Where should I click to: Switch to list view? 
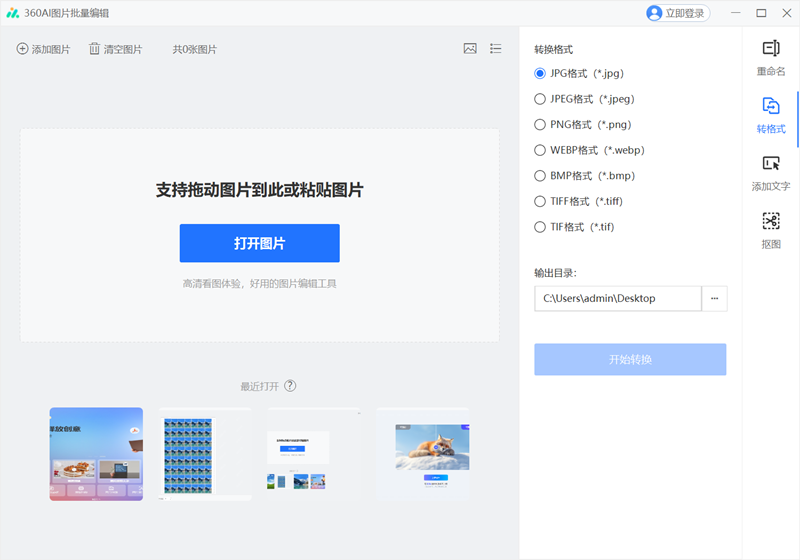[x=495, y=48]
